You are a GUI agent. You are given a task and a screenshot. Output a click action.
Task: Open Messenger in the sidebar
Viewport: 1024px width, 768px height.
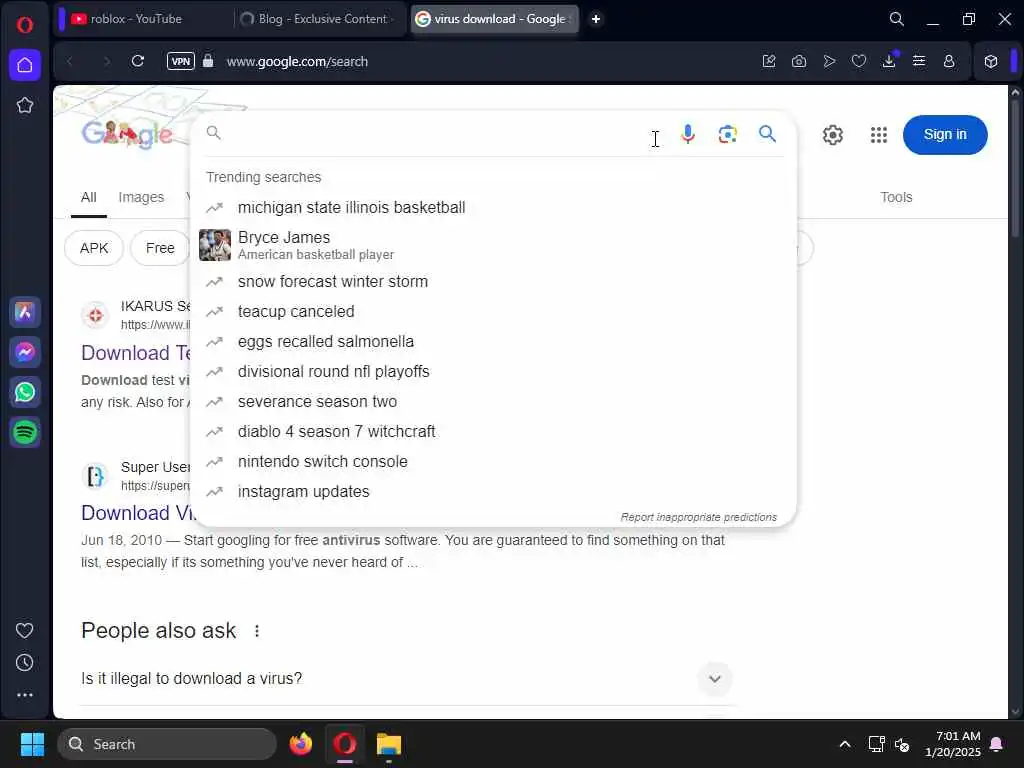[x=25, y=352]
